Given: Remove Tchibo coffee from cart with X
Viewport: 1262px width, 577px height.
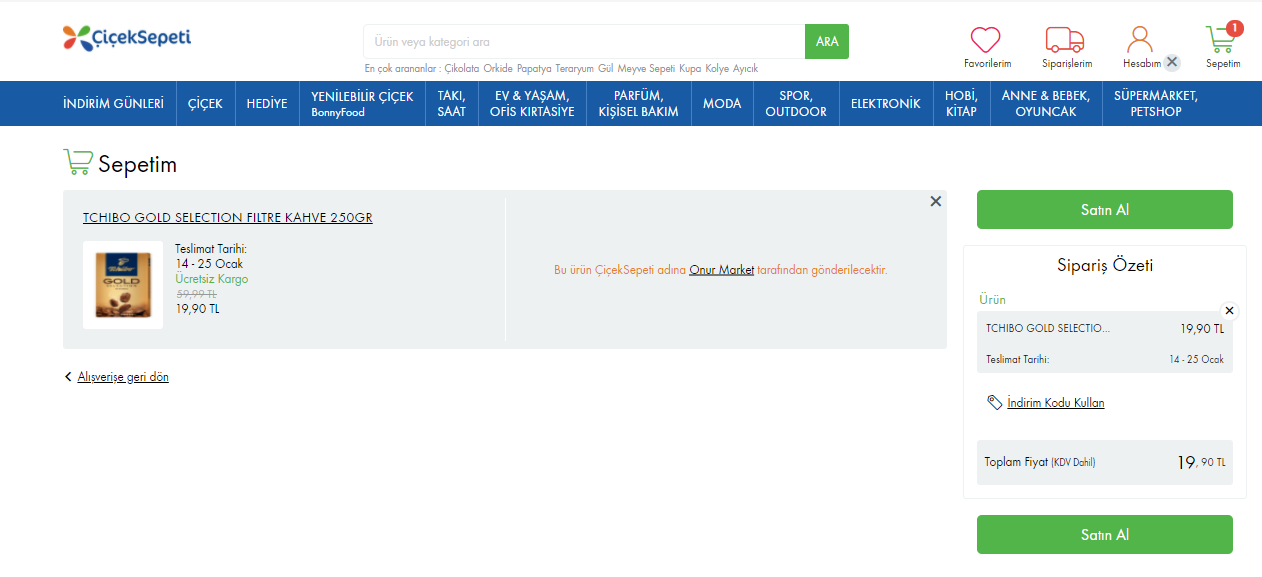Looking at the screenshot, I should tap(936, 201).
